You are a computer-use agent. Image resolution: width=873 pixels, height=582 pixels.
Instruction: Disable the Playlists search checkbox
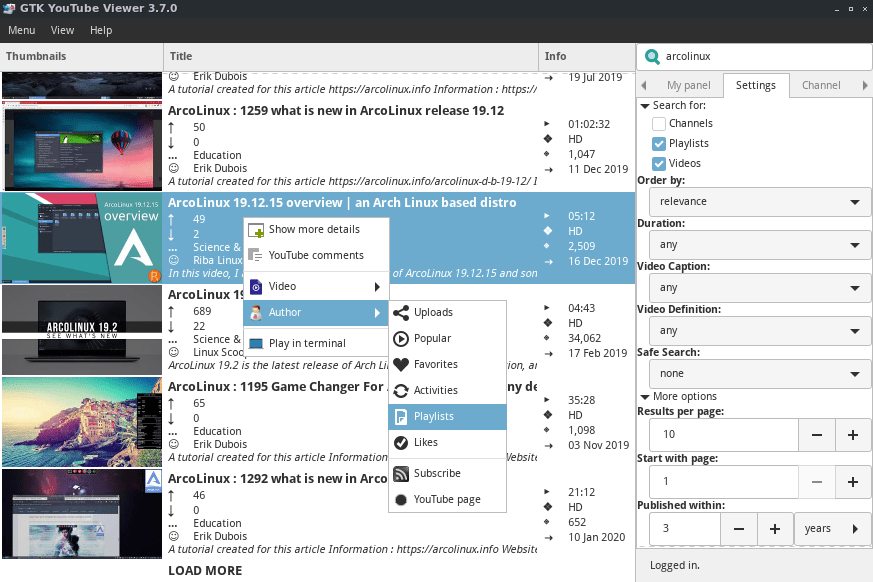click(x=659, y=143)
